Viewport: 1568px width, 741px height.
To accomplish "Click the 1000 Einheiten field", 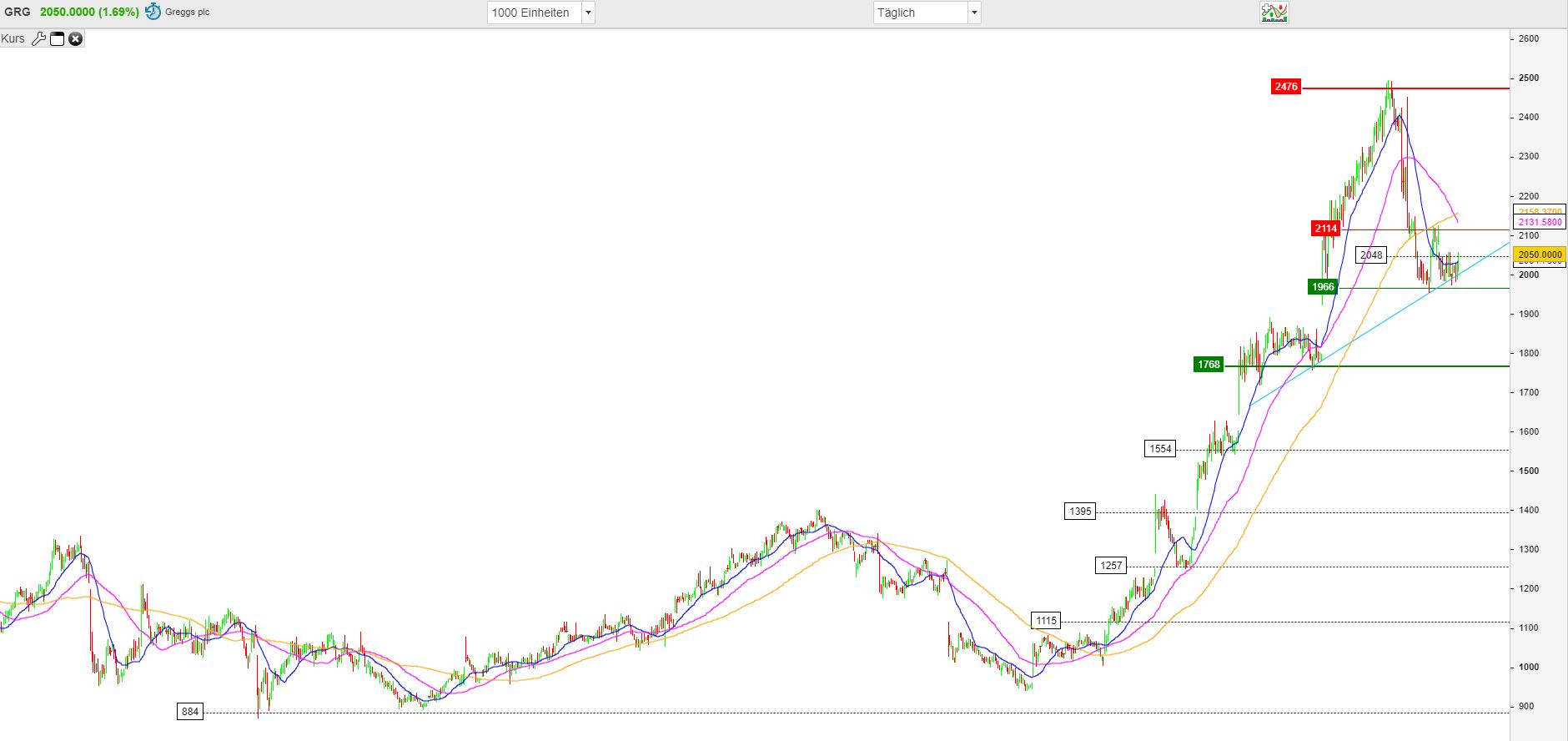I will (534, 13).
